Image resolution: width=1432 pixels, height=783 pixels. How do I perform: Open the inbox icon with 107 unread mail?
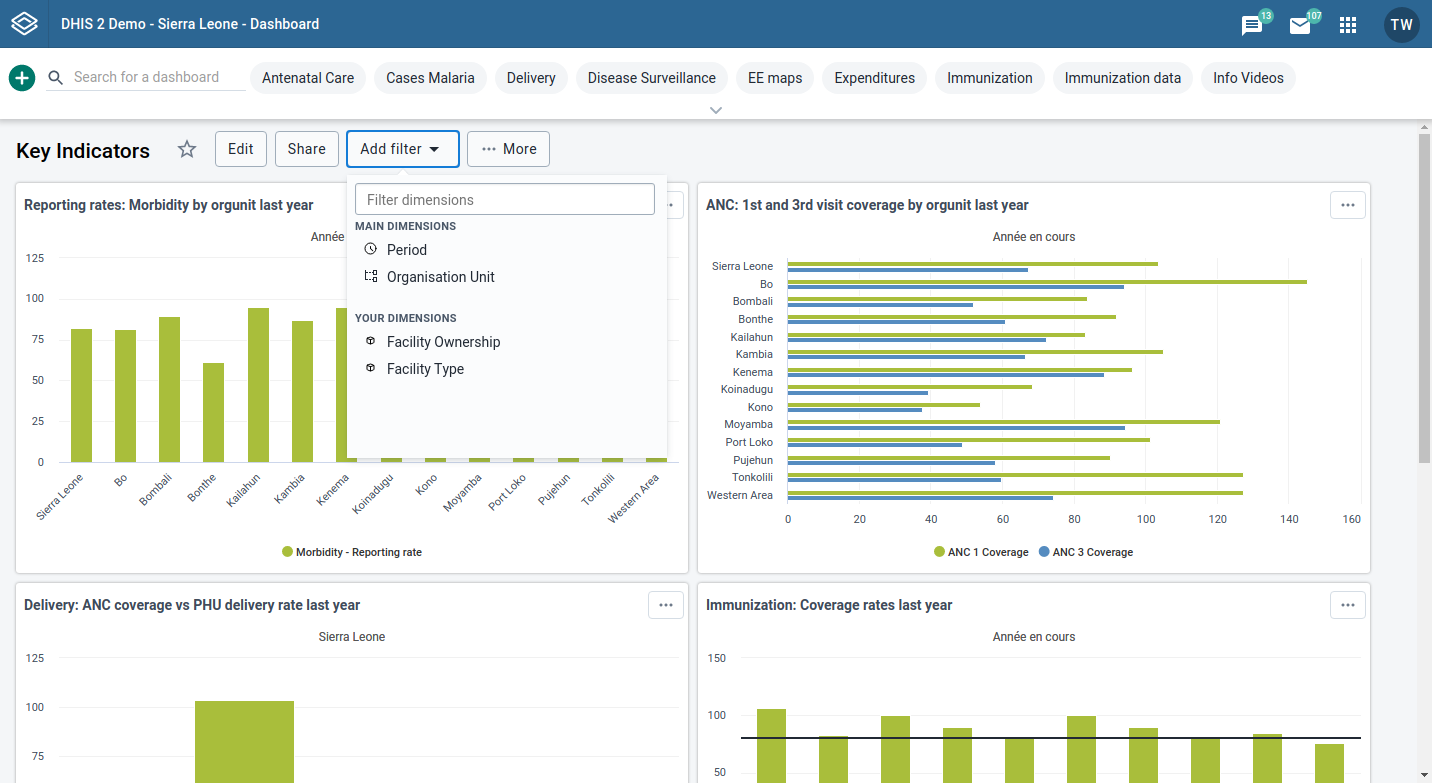tap(1301, 25)
